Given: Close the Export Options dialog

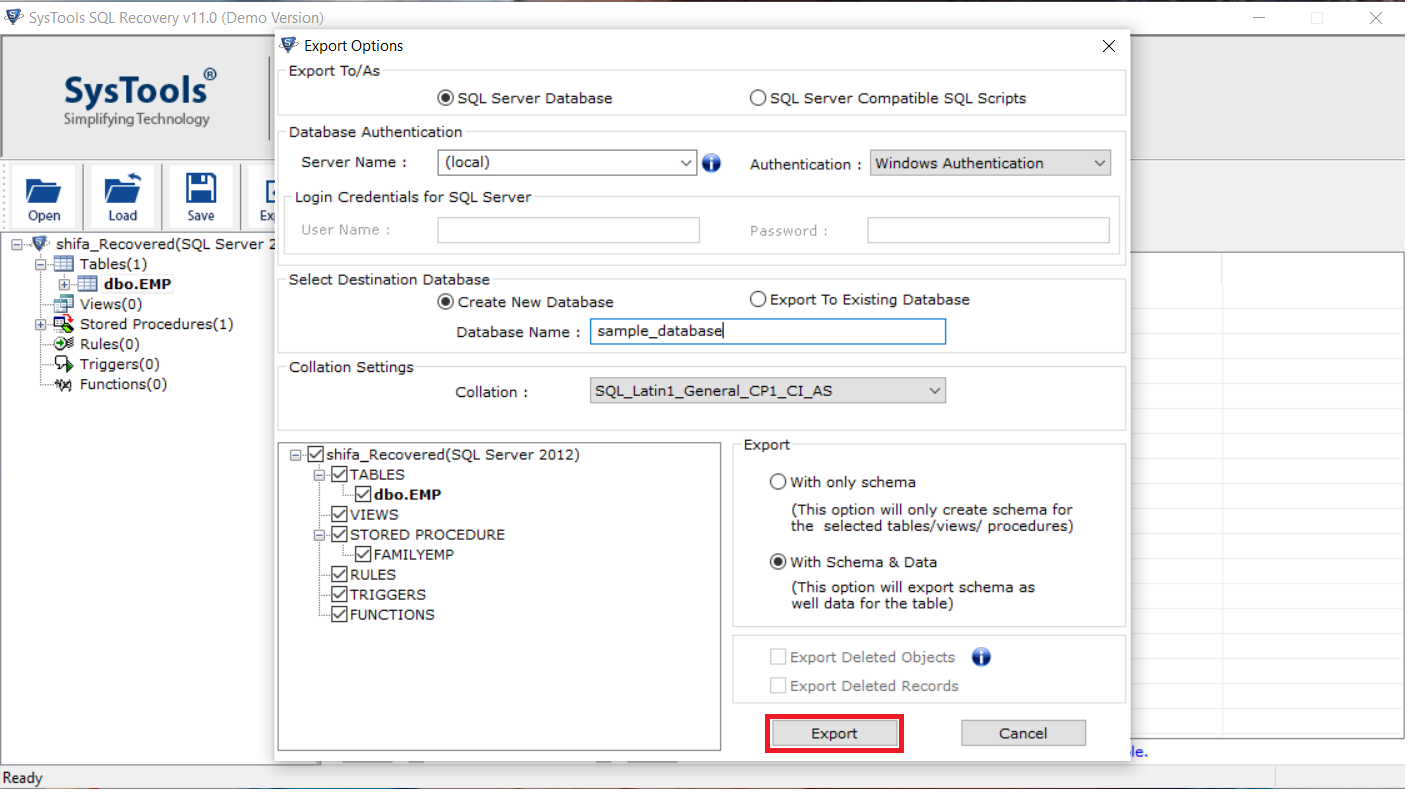Looking at the screenshot, I should click(x=1108, y=46).
